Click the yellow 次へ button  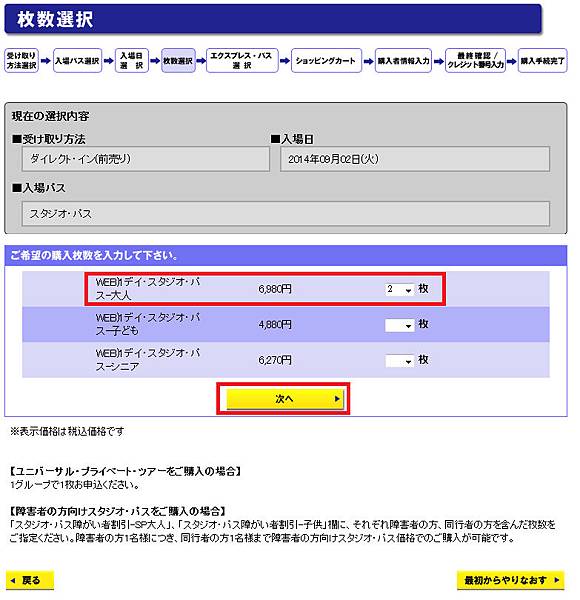(285, 399)
